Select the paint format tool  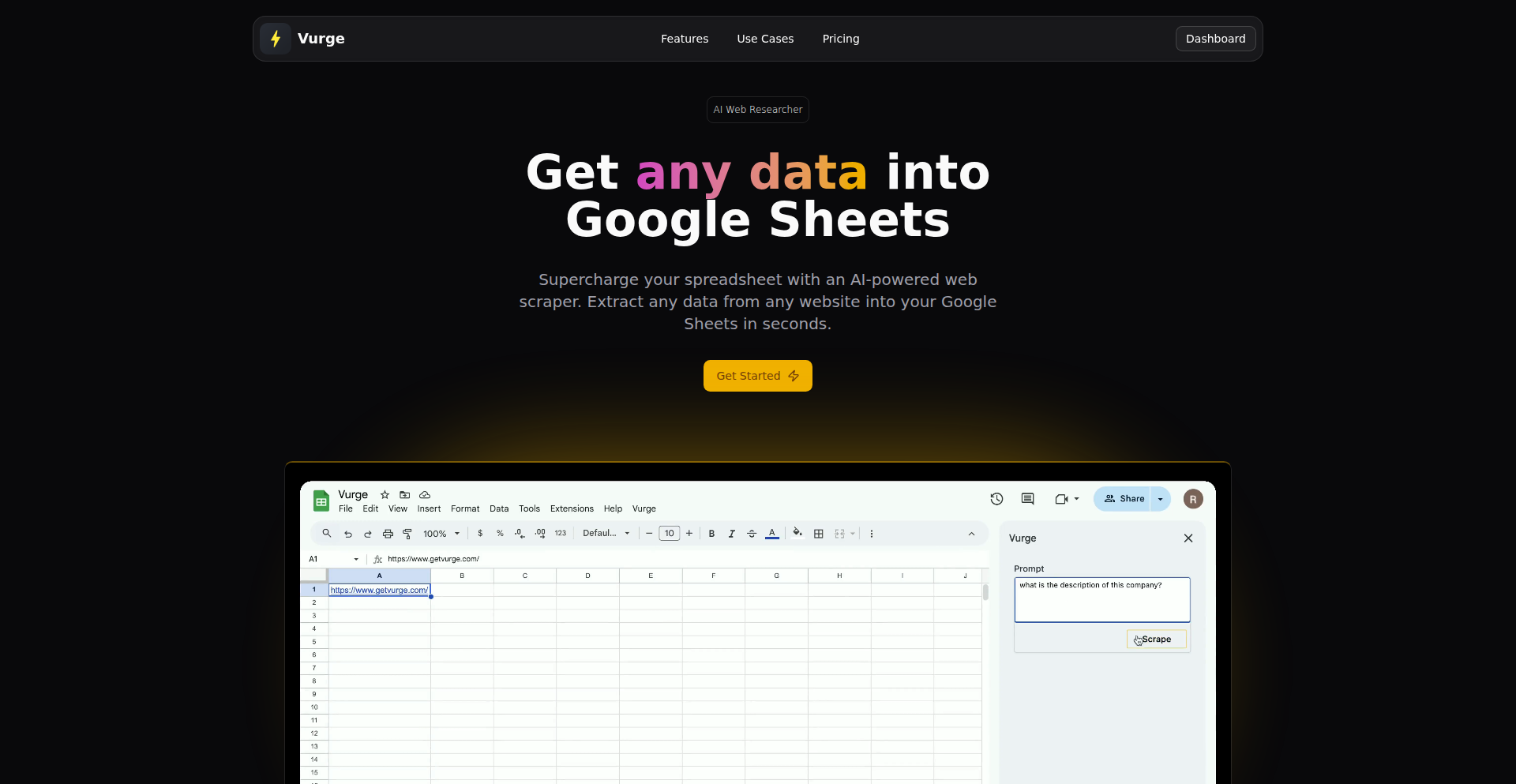[407, 534]
